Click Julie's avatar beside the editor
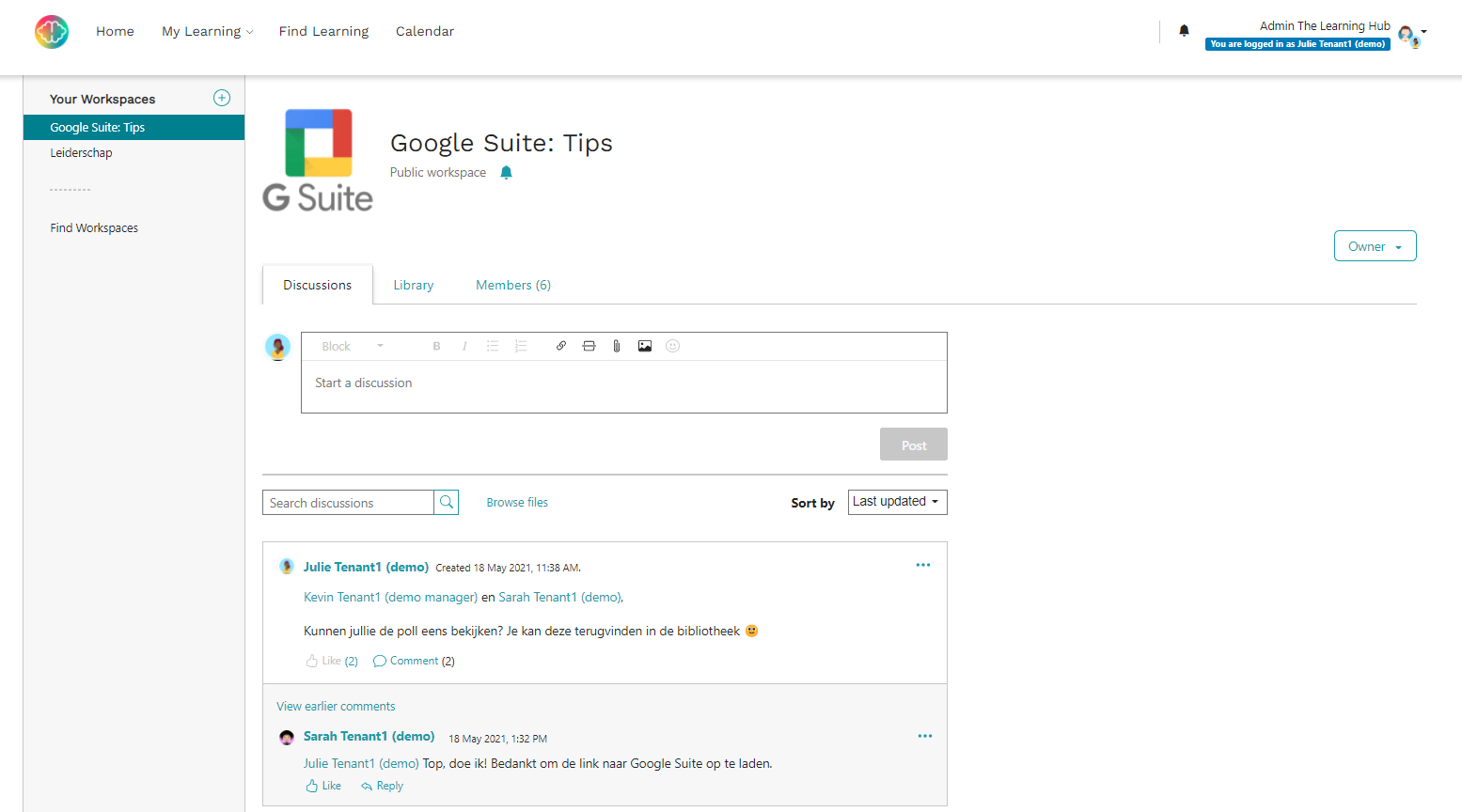This screenshot has width=1462, height=812. (277, 347)
